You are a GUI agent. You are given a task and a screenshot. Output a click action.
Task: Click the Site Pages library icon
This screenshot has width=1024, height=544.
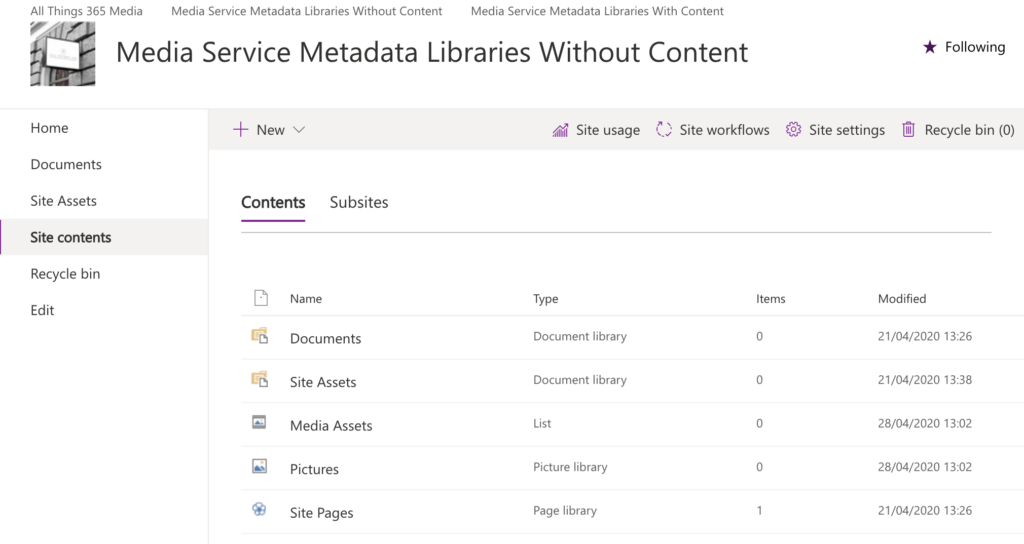pyautogui.click(x=259, y=509)
